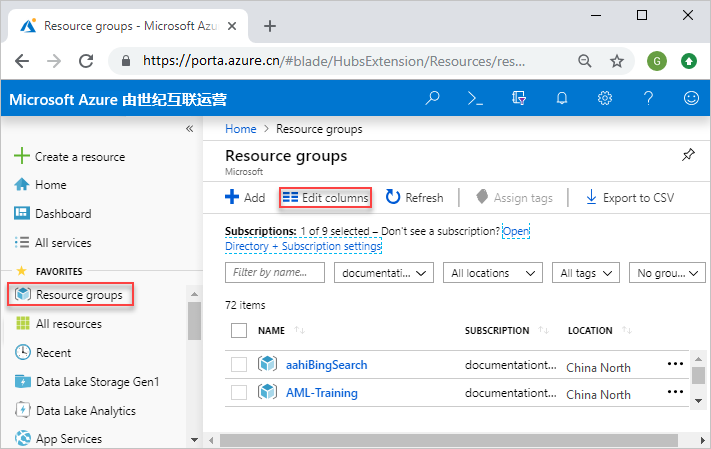Open Directory + Subscription settings link
Viewport: 711px width, 449px height.
click(303, 246)
